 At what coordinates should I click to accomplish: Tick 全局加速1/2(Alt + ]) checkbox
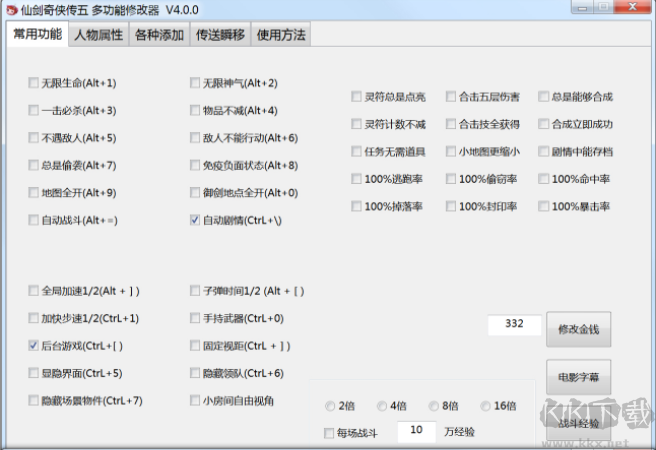pyautogui.click(x=33, y=290)
